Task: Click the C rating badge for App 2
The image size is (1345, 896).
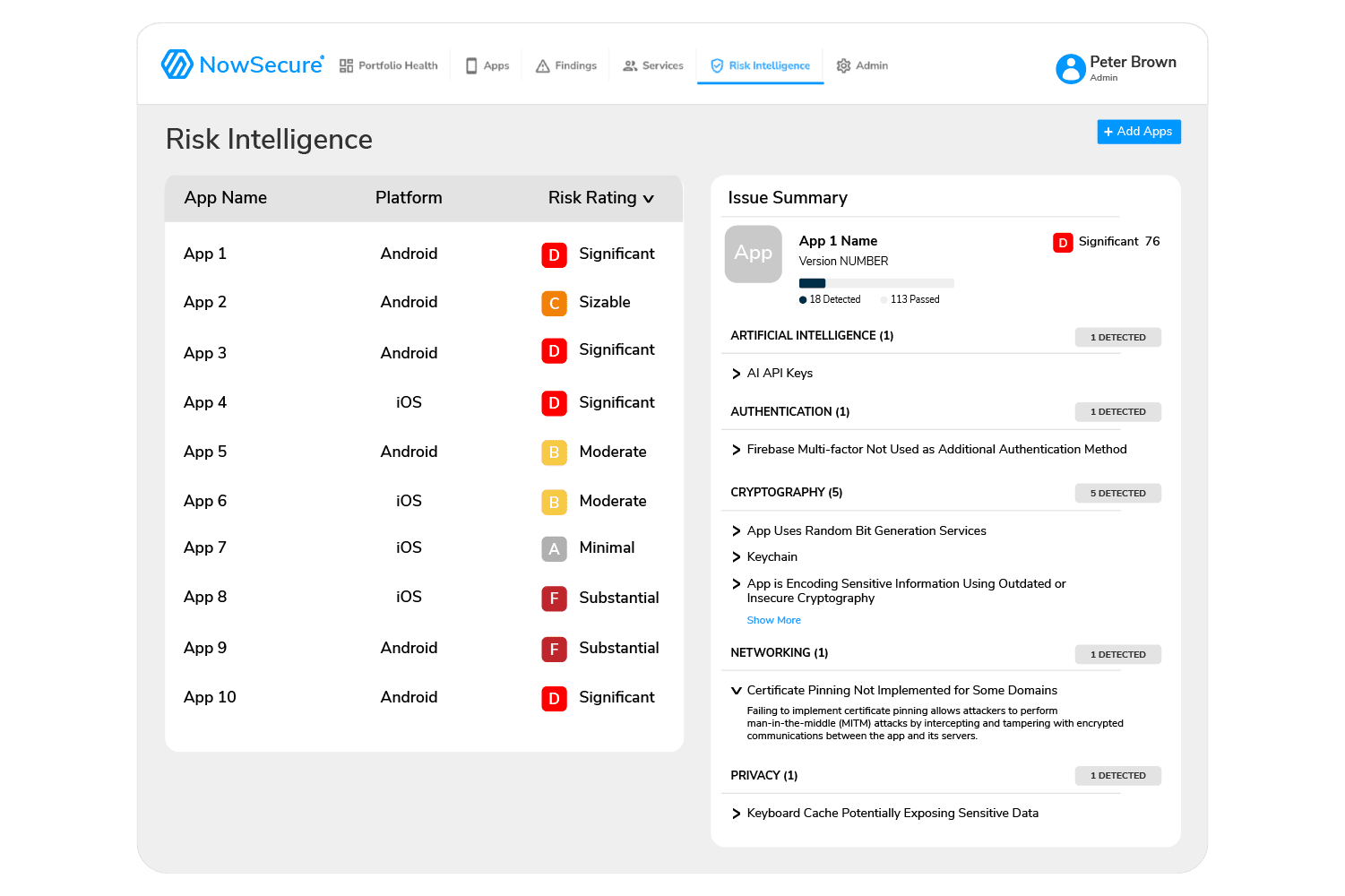Action: (x=554, y=304)
